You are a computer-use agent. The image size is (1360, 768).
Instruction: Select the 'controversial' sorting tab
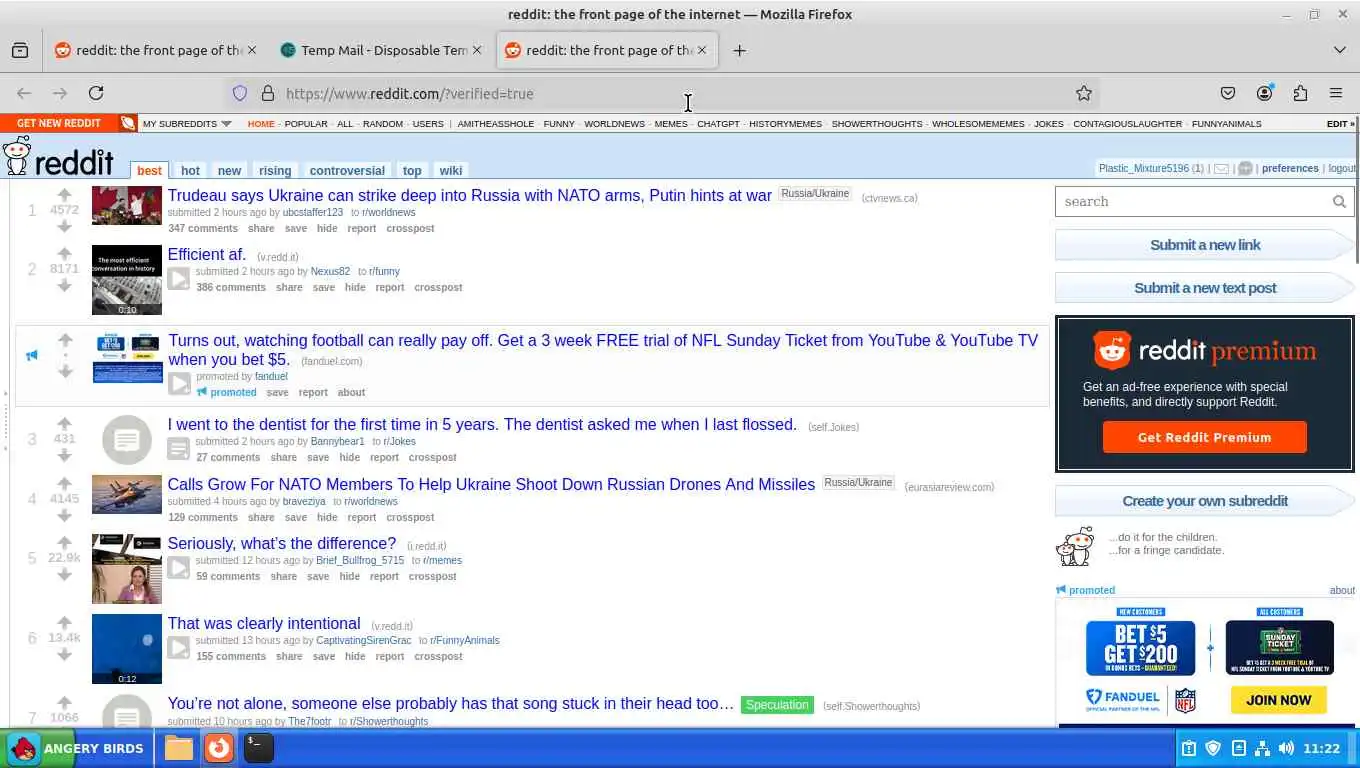click(x=347, y=170)
